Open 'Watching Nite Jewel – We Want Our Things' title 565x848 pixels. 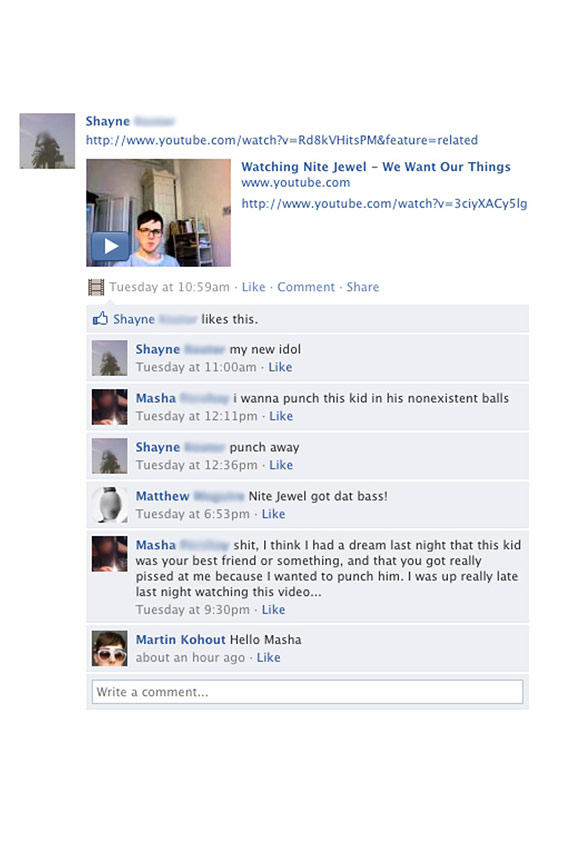(x=376, y=167)
